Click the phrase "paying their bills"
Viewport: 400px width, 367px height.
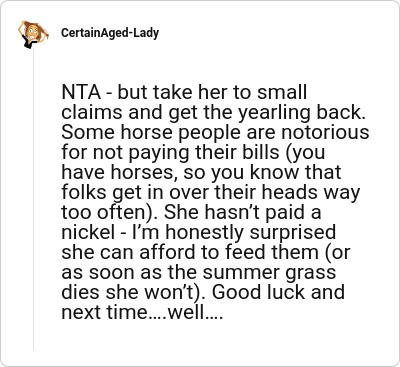coord(204,153)
